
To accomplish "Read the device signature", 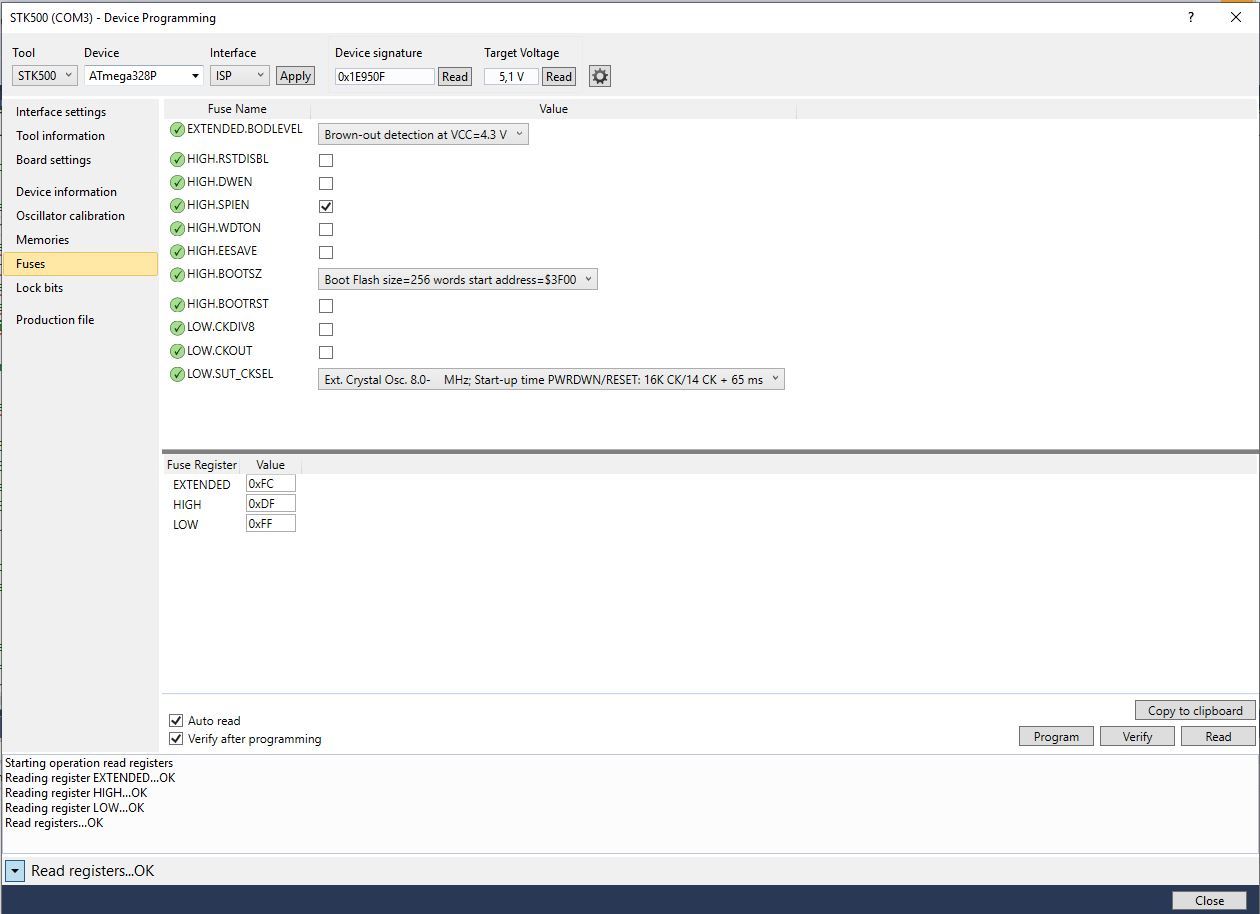I will pos(455,76).
